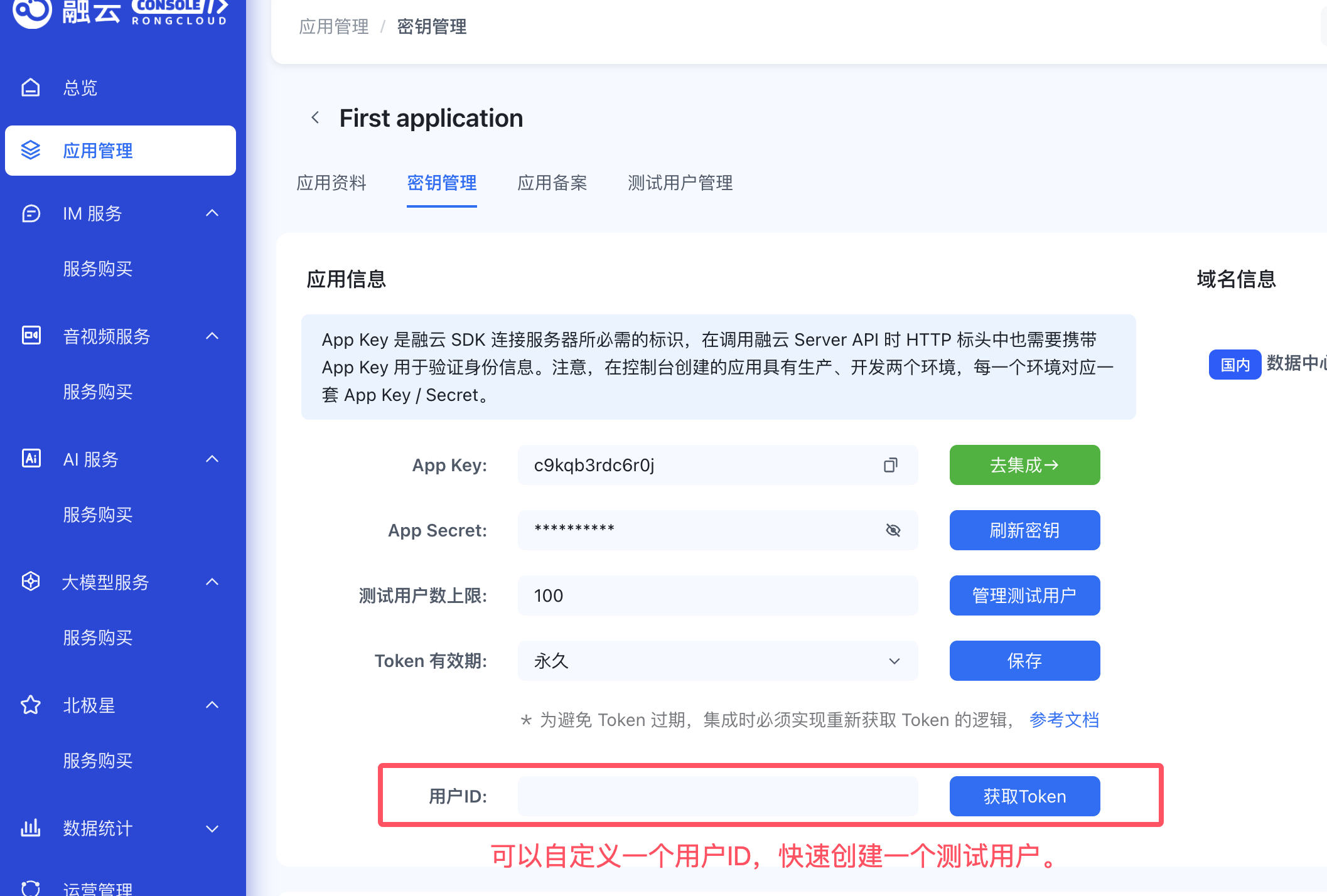Viewport: 1327px width, 896px height.
Task: Open the 总览 home icon
Action: 31,88
